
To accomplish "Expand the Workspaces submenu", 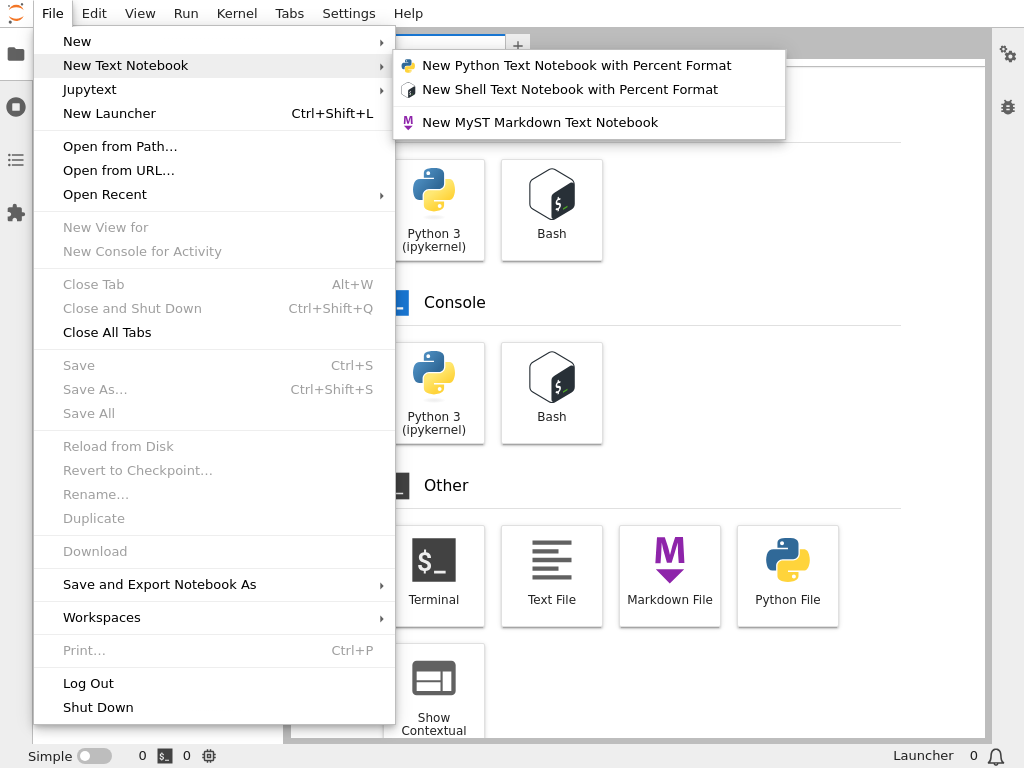I will [214, 618].
